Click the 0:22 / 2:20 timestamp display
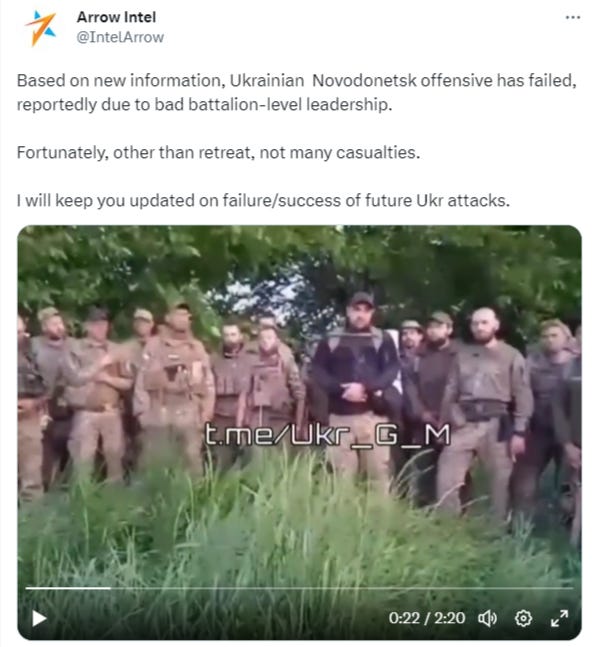The image size is (592, 647). pos(427,618)
